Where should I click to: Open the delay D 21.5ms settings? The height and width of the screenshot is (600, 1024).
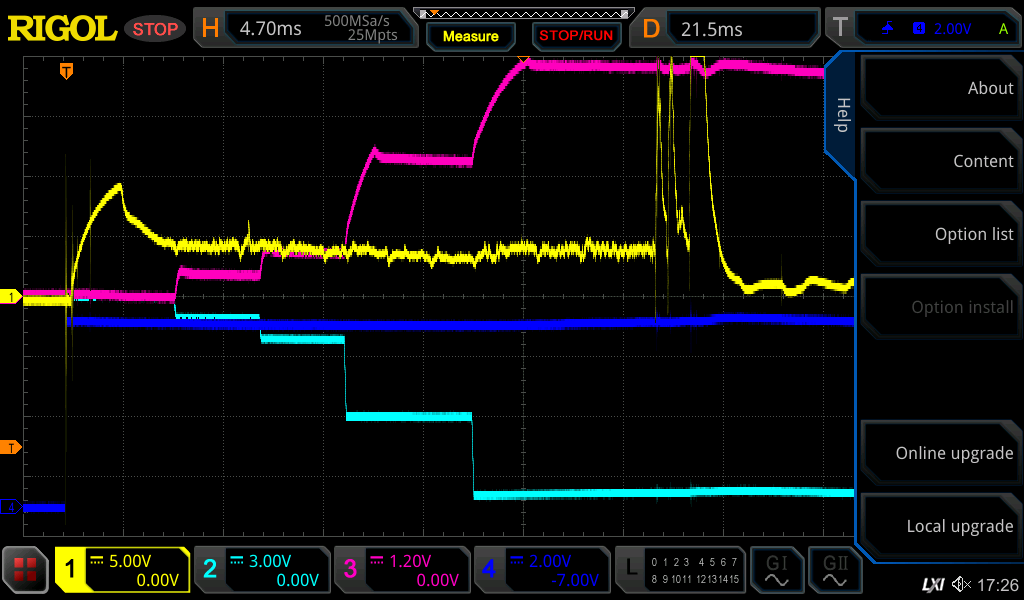click(730, 29)
